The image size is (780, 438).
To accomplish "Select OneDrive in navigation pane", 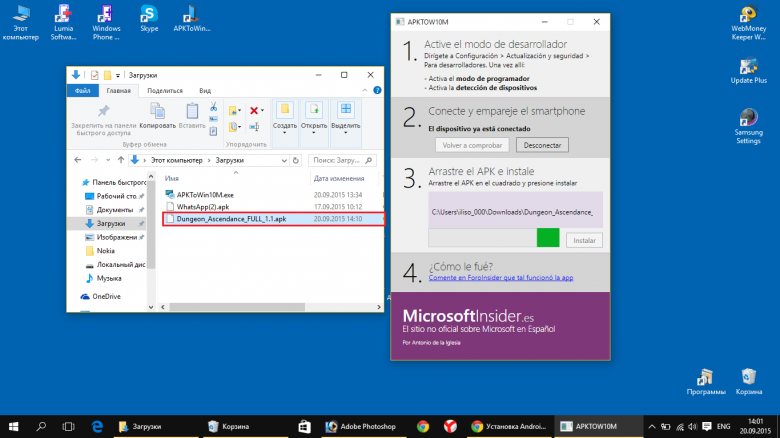I will (106, 297).
